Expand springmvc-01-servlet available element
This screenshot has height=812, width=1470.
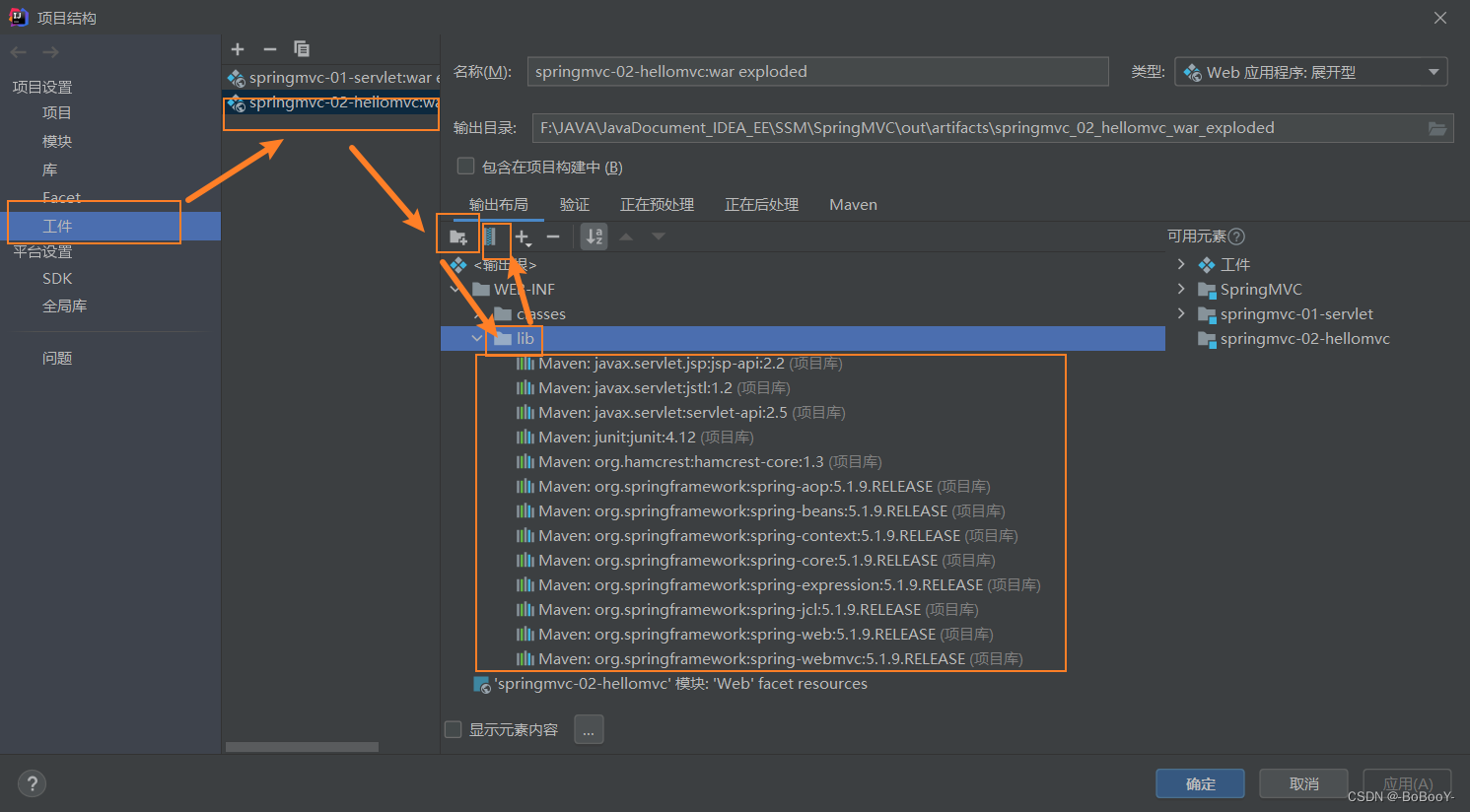point(1181,313)
